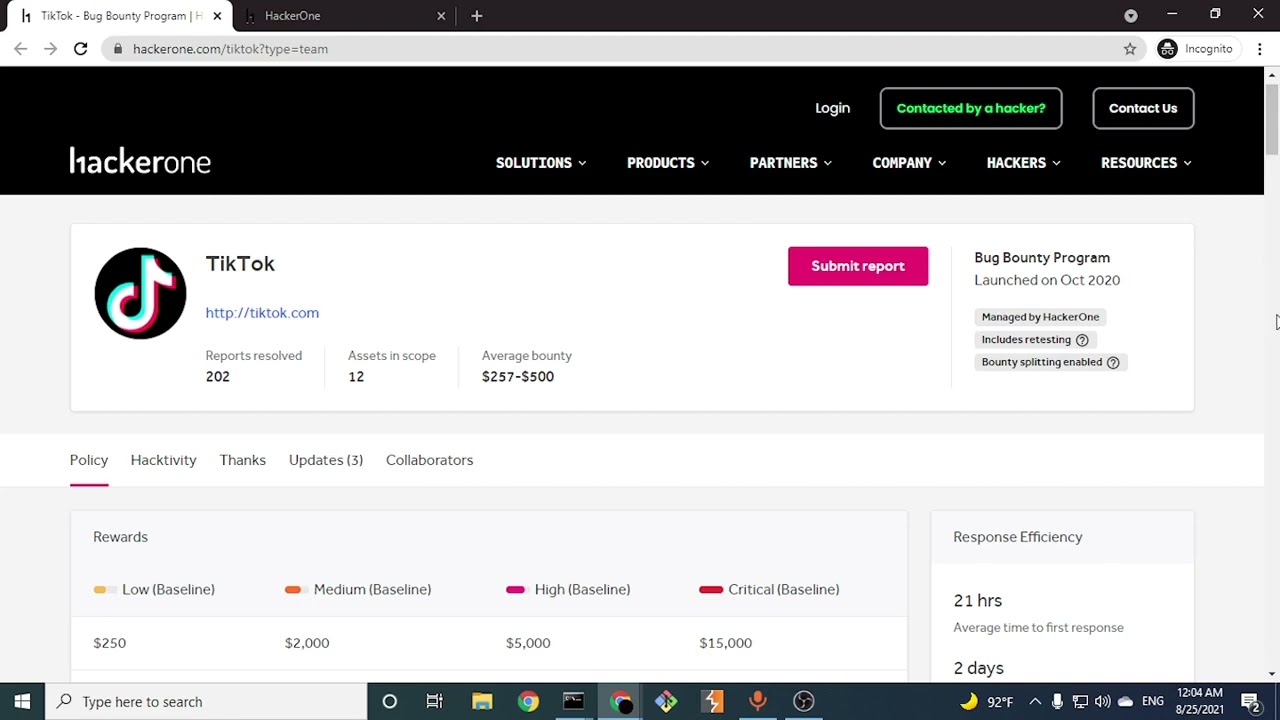
Task: Open the Windows Start menu
Action: point(22,702)
